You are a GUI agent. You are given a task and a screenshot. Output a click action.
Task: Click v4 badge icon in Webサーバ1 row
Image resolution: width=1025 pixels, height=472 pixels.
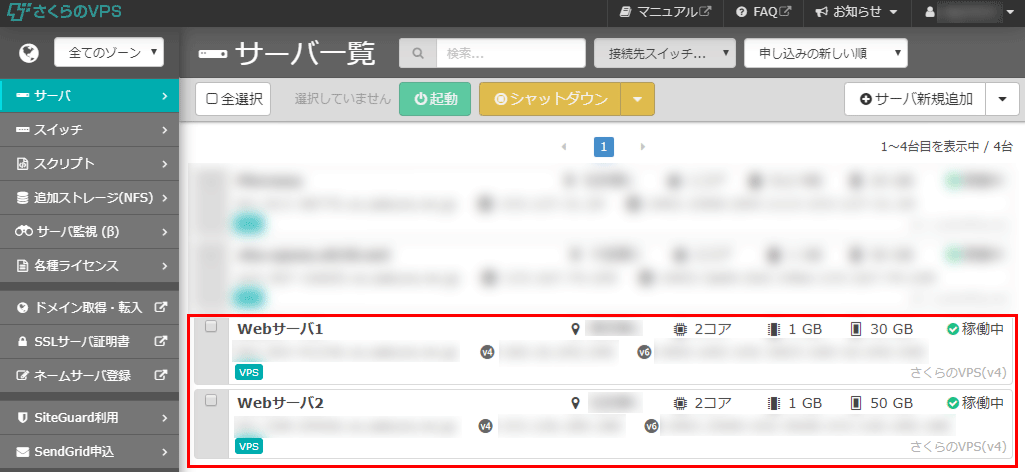(x=487, y=354)
